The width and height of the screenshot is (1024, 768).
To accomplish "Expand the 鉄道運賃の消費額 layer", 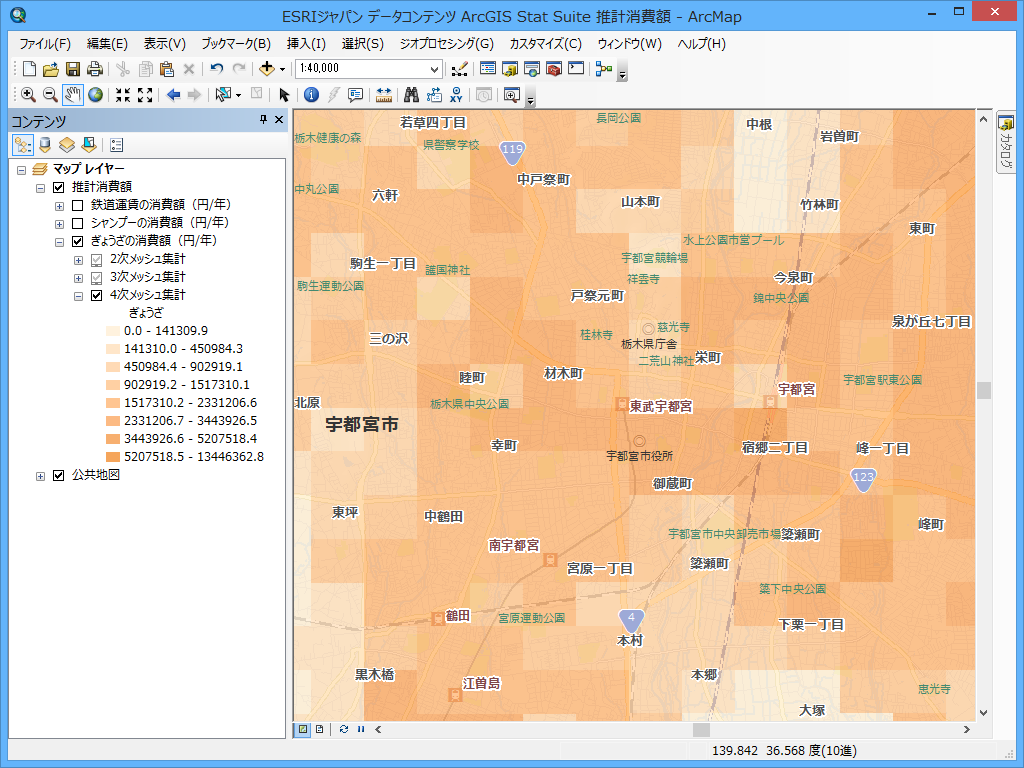I will [59, 206].
